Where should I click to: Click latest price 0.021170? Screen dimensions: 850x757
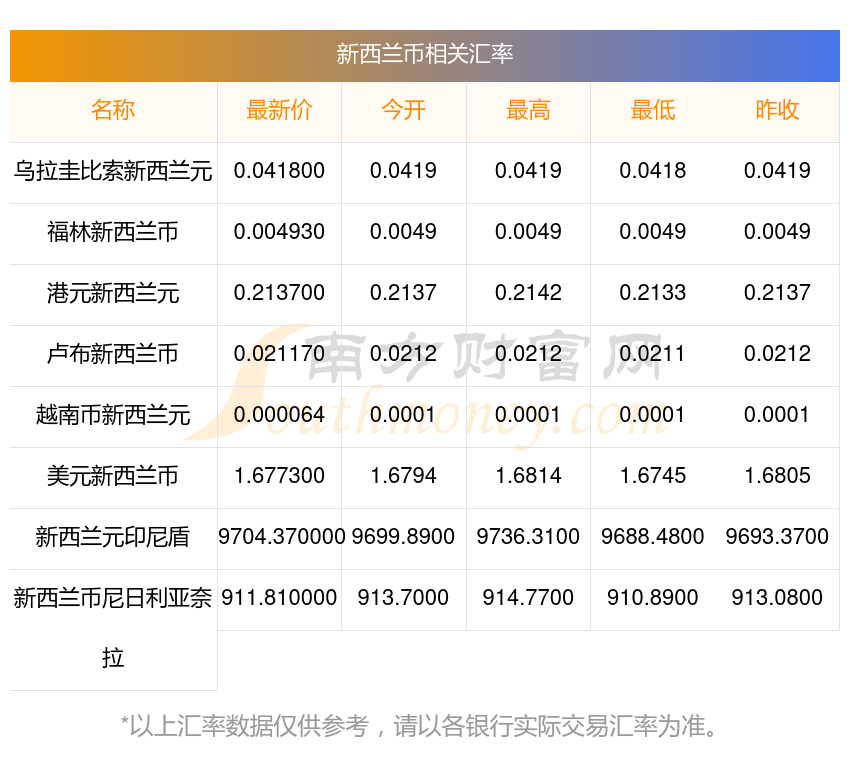coord(279,354)
